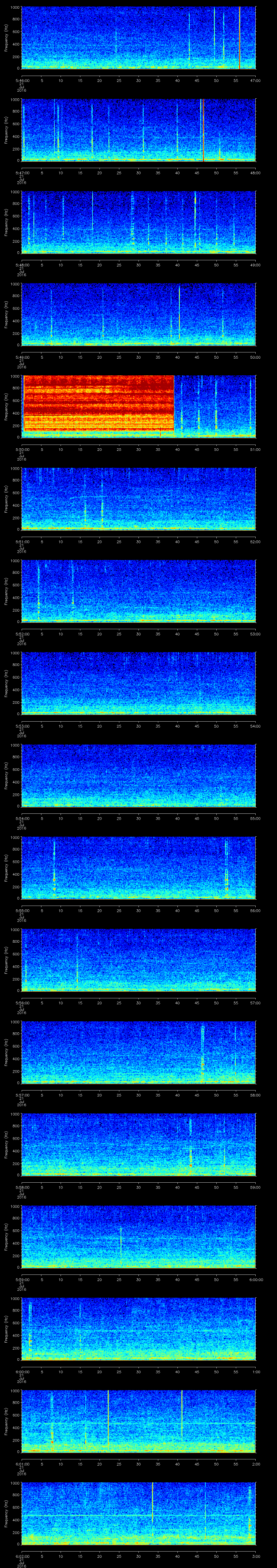Click the spectrogram panel starting at 5:52:00
277x1568 pixels.
[x=139, y=591]
